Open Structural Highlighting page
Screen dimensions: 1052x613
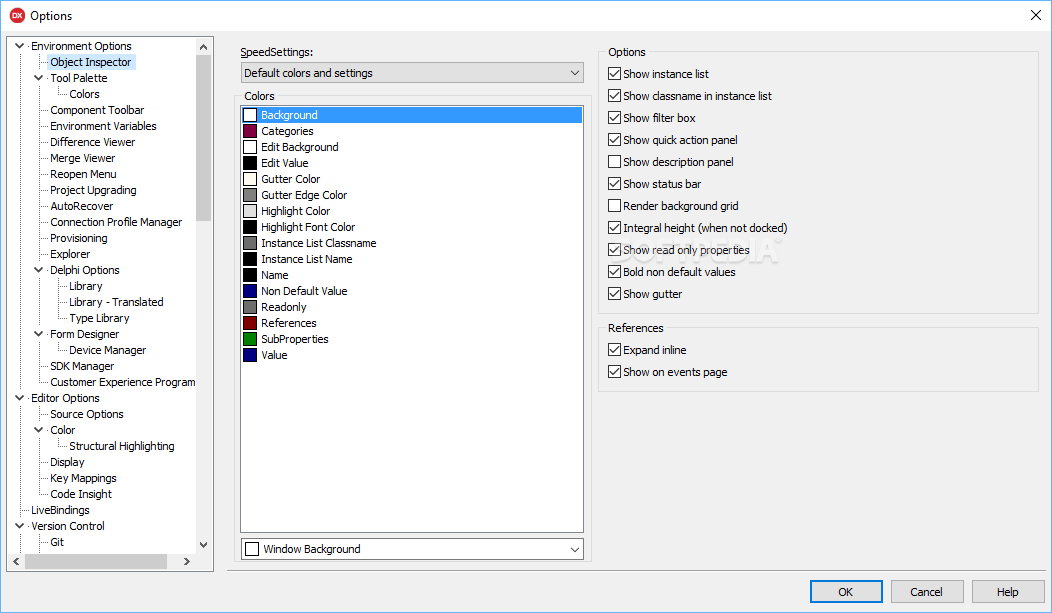coord(121,446)
